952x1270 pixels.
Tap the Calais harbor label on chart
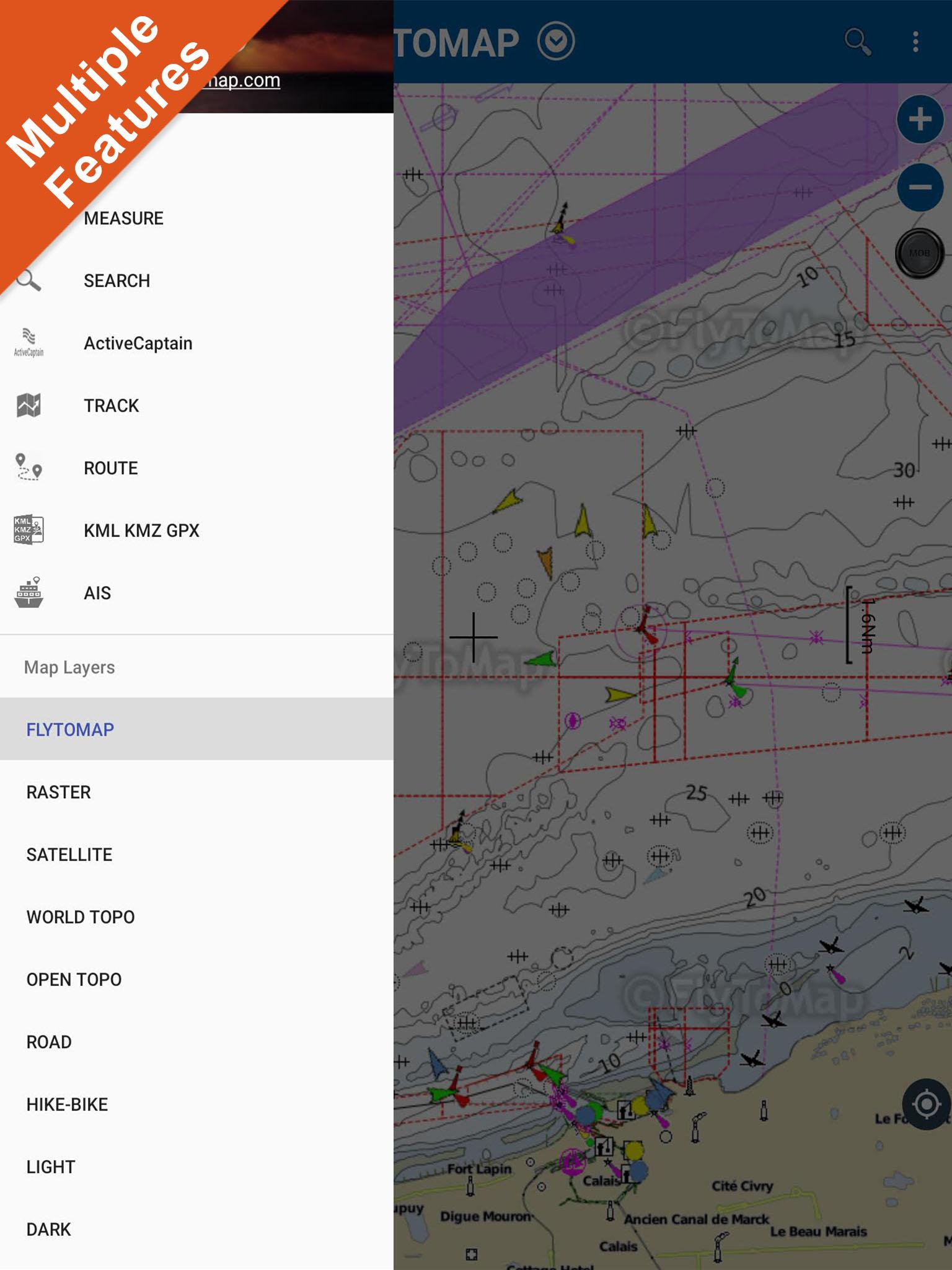(x=601, y=1181)
